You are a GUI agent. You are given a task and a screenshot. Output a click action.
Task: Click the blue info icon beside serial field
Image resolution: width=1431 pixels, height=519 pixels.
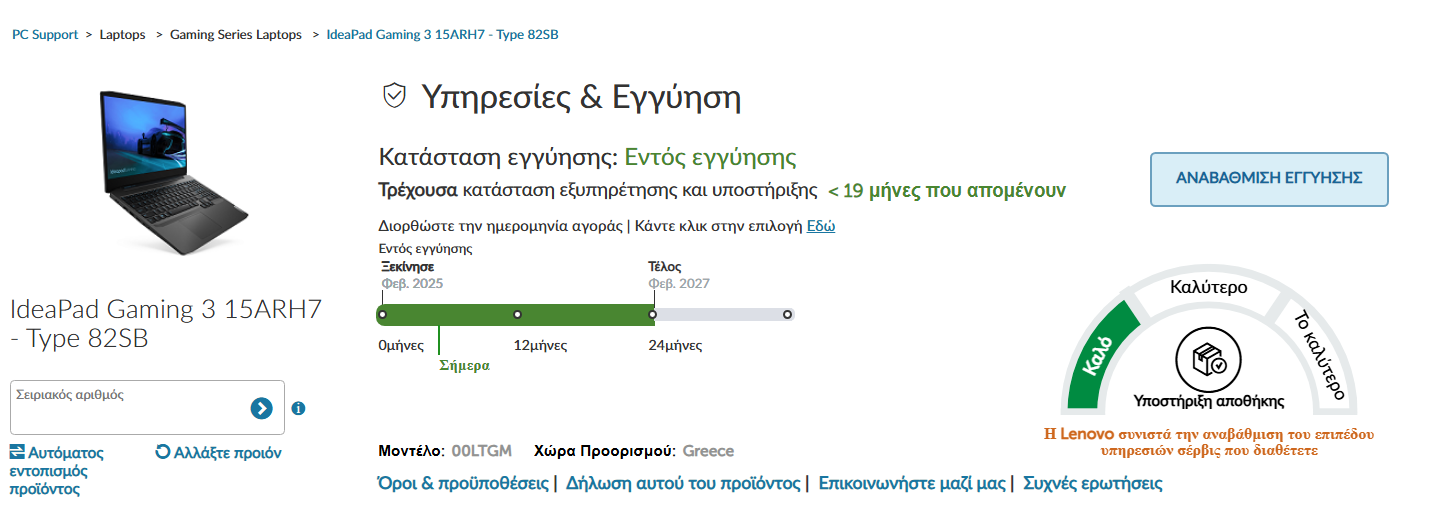[x=298, y=408]
